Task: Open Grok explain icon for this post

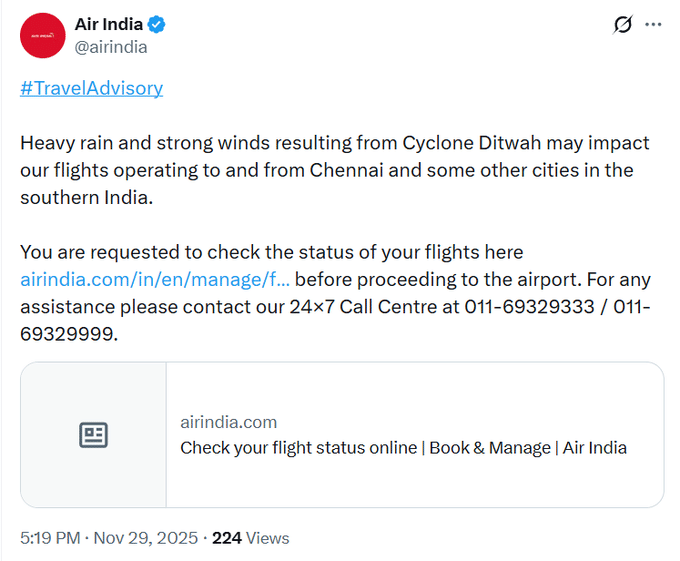Action: (x=622, y=25)
